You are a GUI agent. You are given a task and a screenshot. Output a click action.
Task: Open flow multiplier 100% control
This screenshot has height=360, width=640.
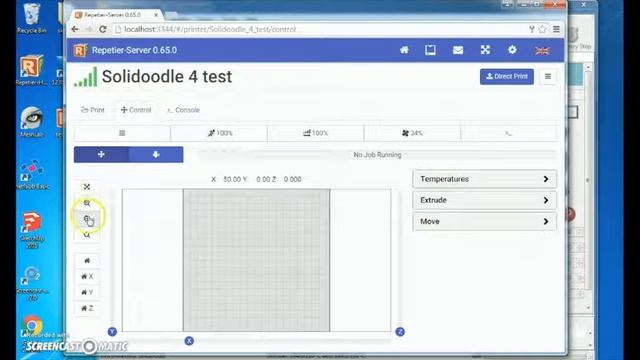pos(316,133)
